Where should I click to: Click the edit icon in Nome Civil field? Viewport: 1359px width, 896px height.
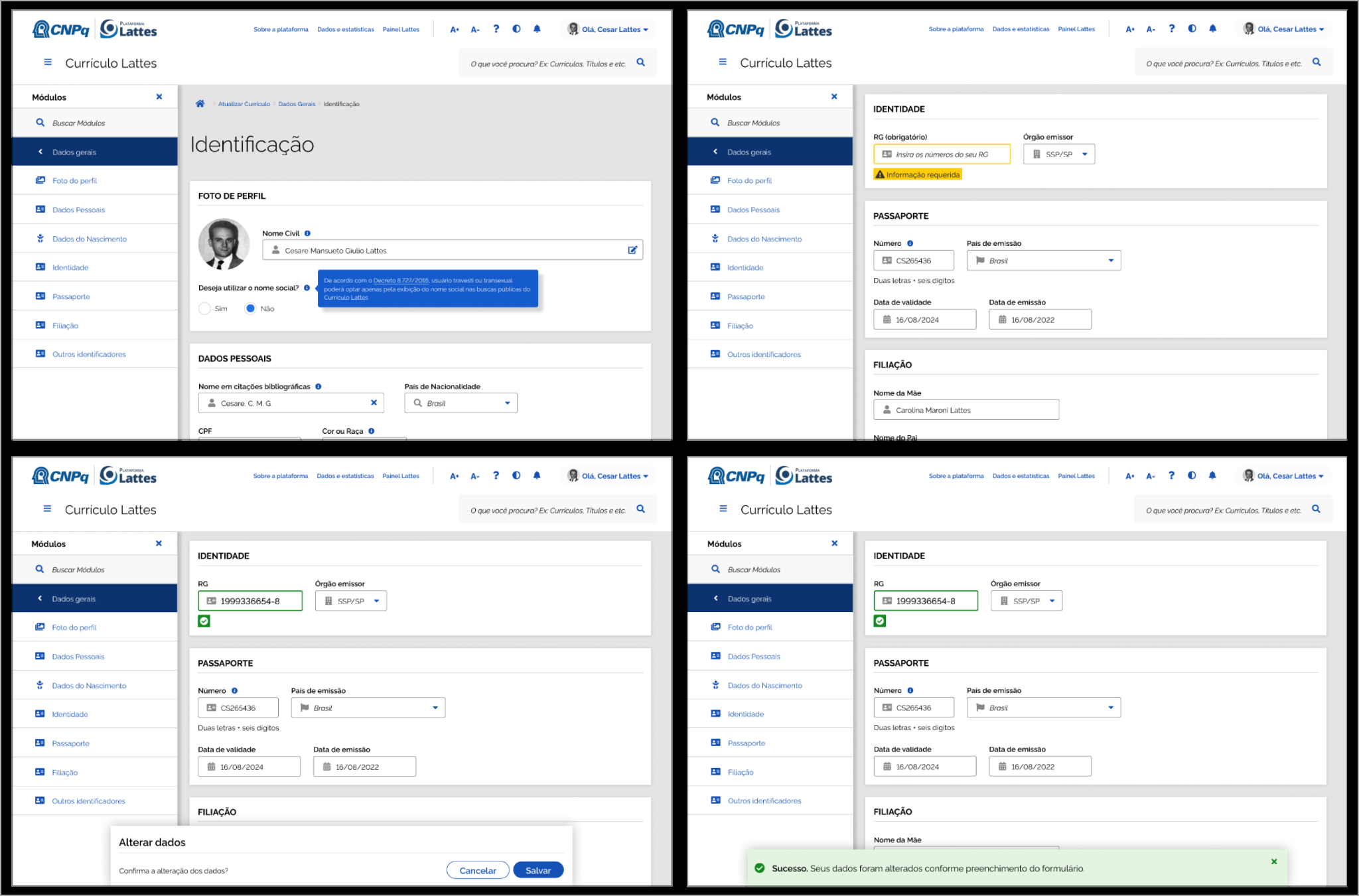coord(632,250)
